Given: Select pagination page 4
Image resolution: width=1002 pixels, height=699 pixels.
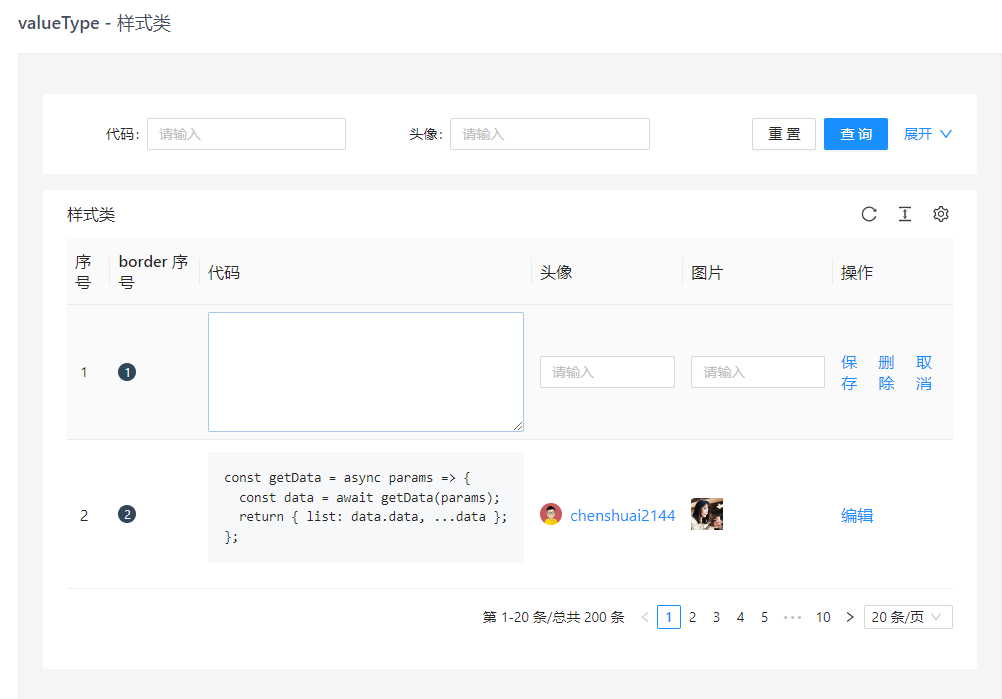Looking at the screenshot, I should tap(741, 617).
